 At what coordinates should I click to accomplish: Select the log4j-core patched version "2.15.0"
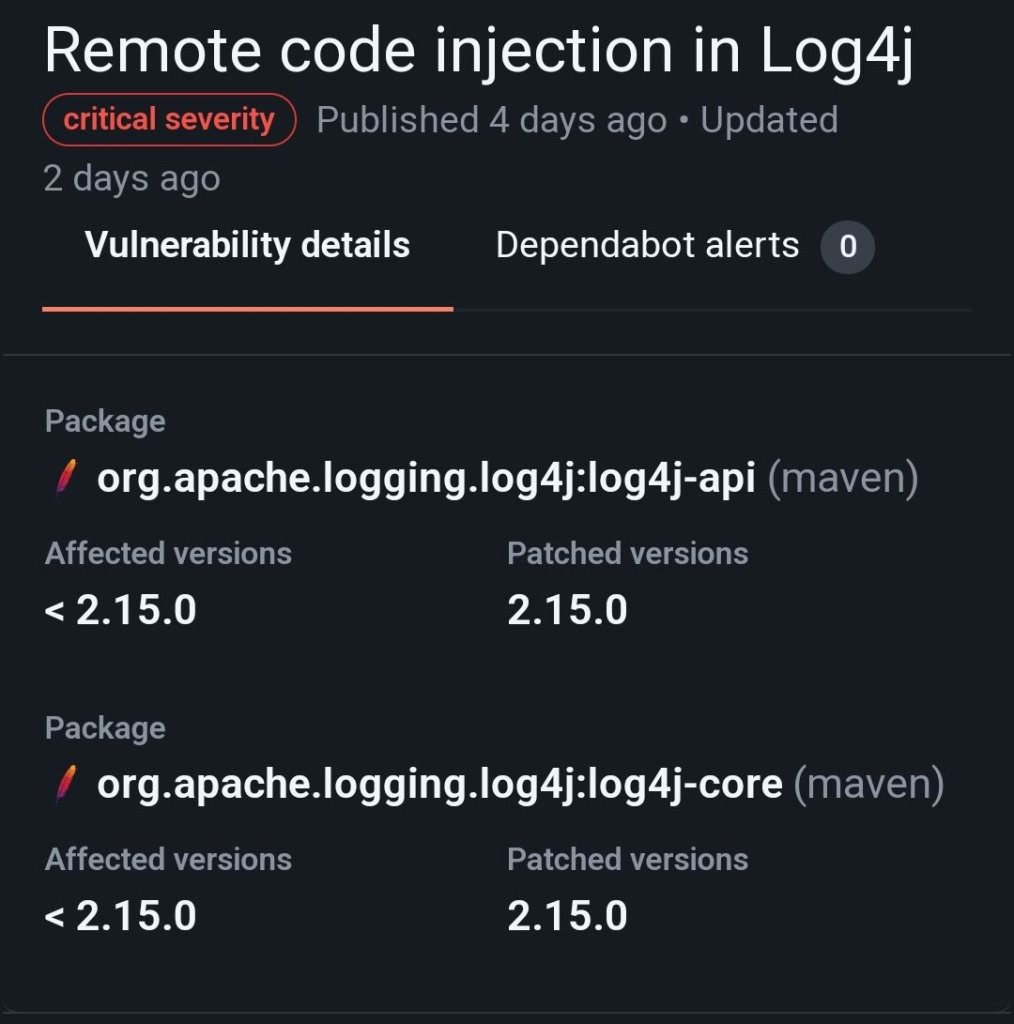(x=567, y=916)
